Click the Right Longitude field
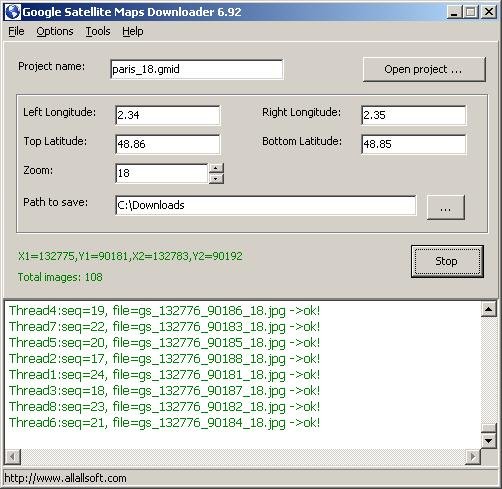 (413, 115)
